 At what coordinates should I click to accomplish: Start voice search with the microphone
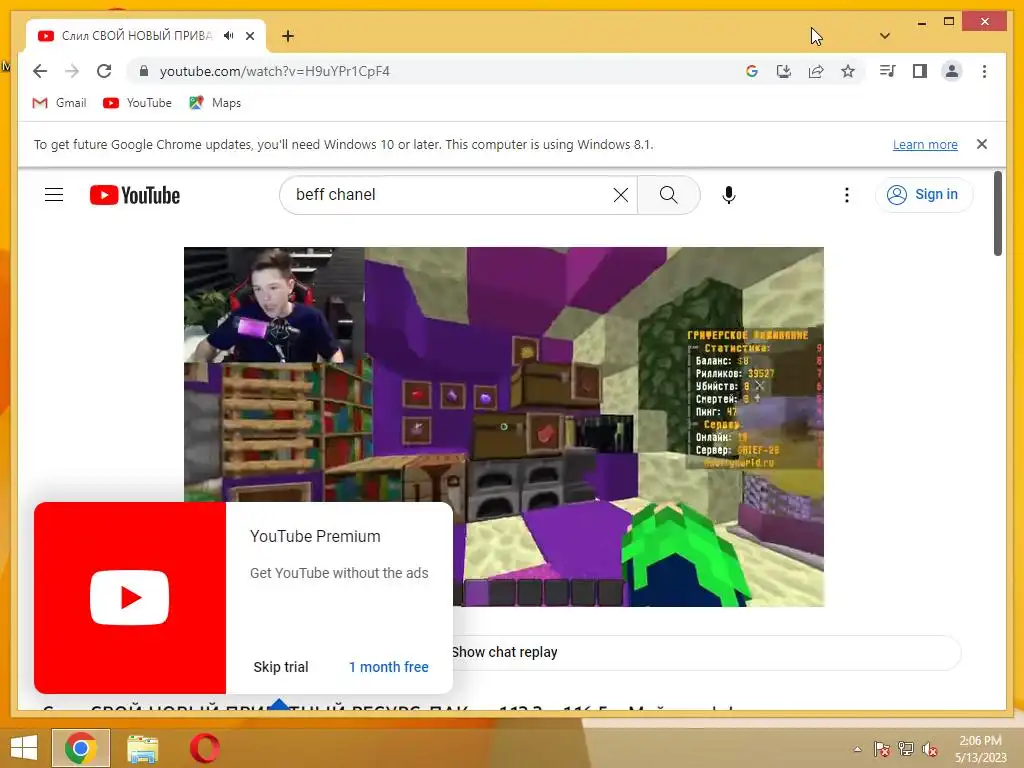tap(729, 195)
